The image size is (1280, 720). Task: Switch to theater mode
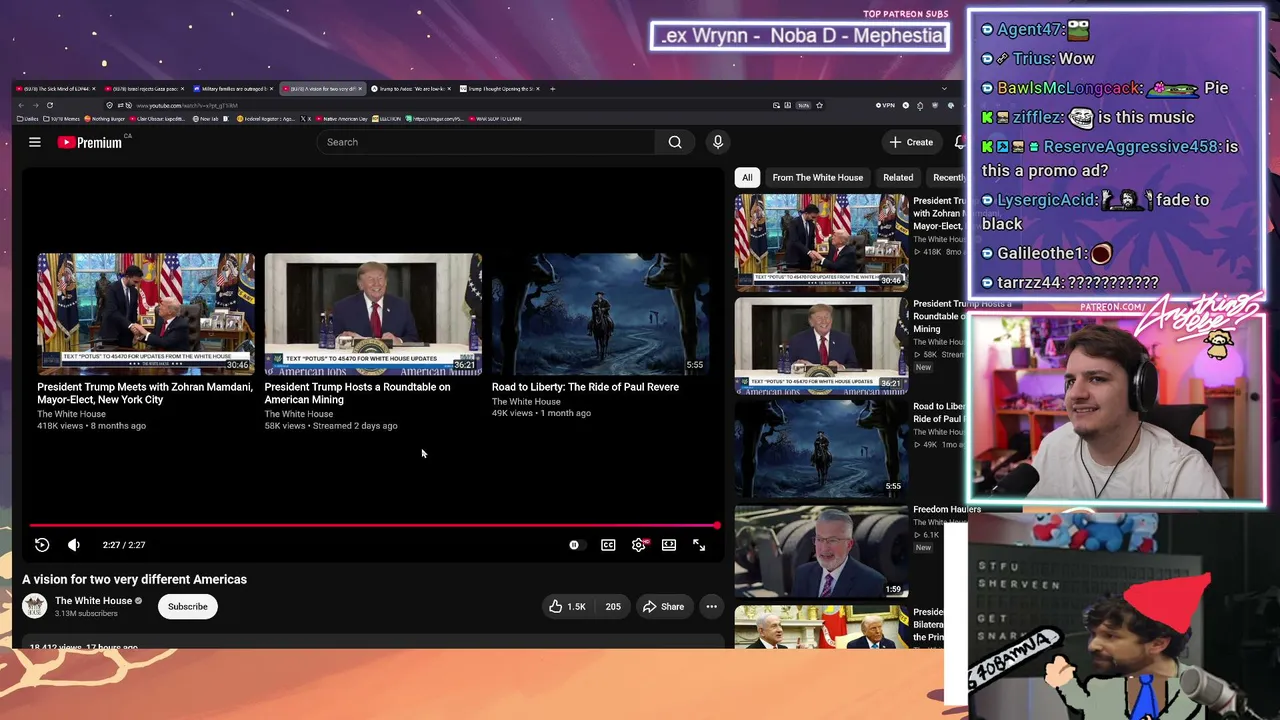click(669, 545)
